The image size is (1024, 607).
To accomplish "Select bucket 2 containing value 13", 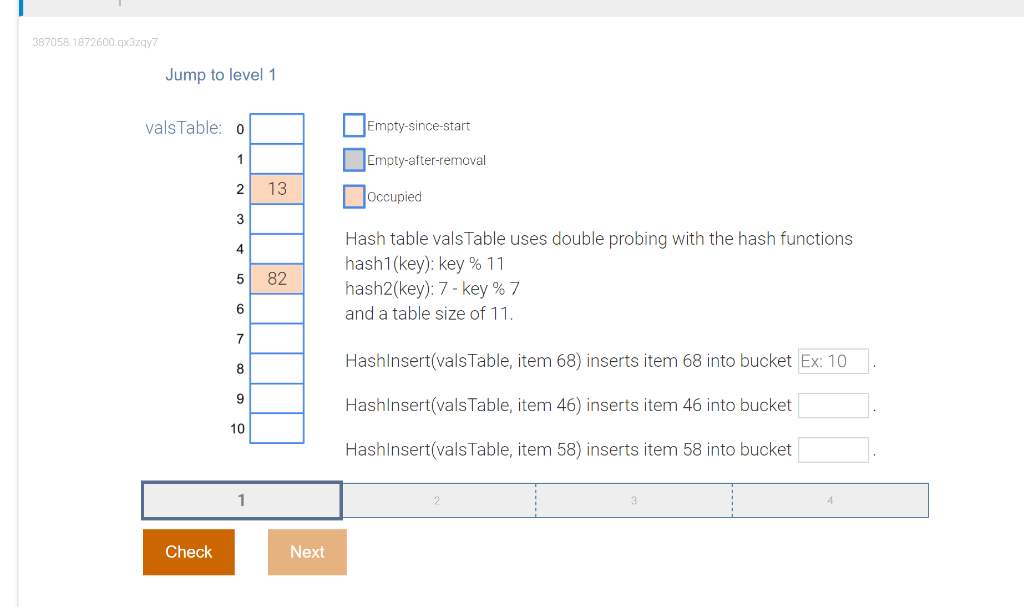I will coord(277,189).
